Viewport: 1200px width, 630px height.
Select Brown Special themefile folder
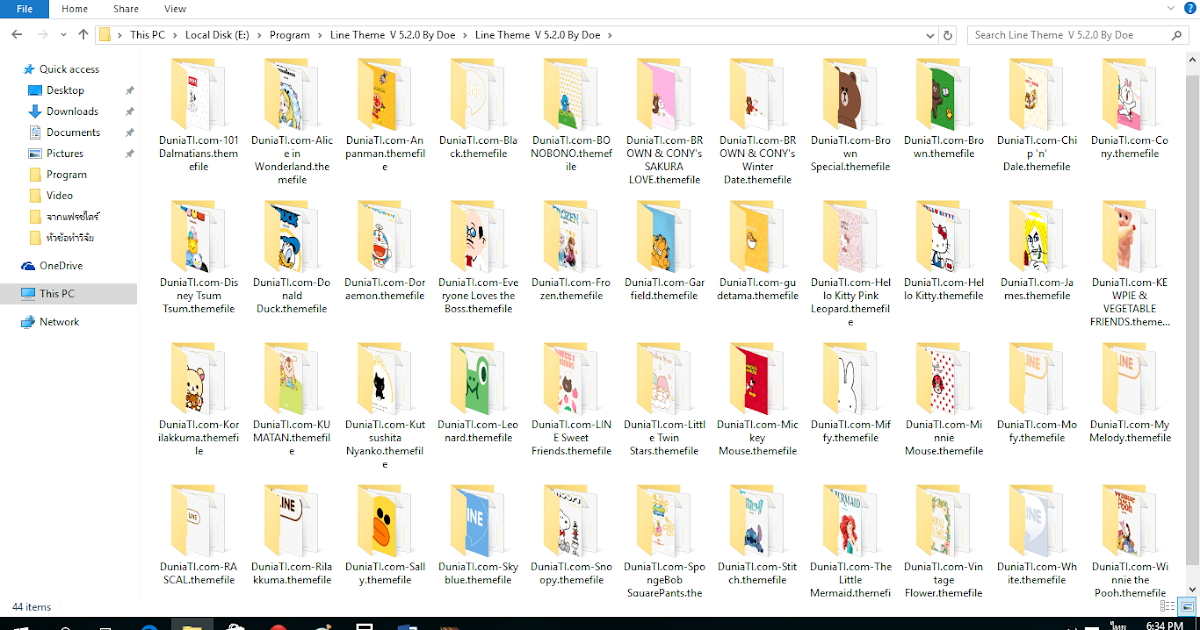[850, 114]
